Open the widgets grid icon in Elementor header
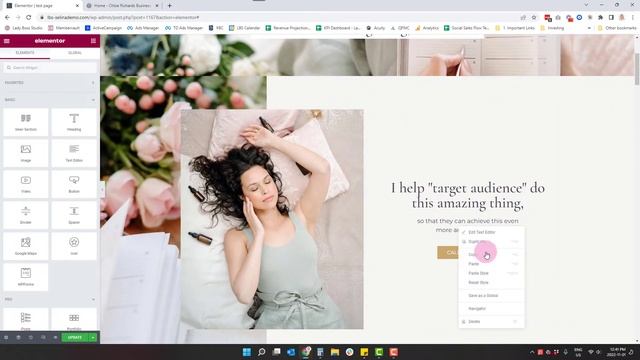 tap(93, 41)
